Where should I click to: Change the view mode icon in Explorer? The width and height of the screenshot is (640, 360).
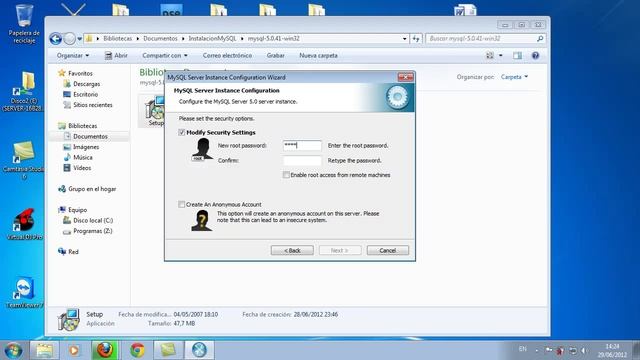(490, 56)
